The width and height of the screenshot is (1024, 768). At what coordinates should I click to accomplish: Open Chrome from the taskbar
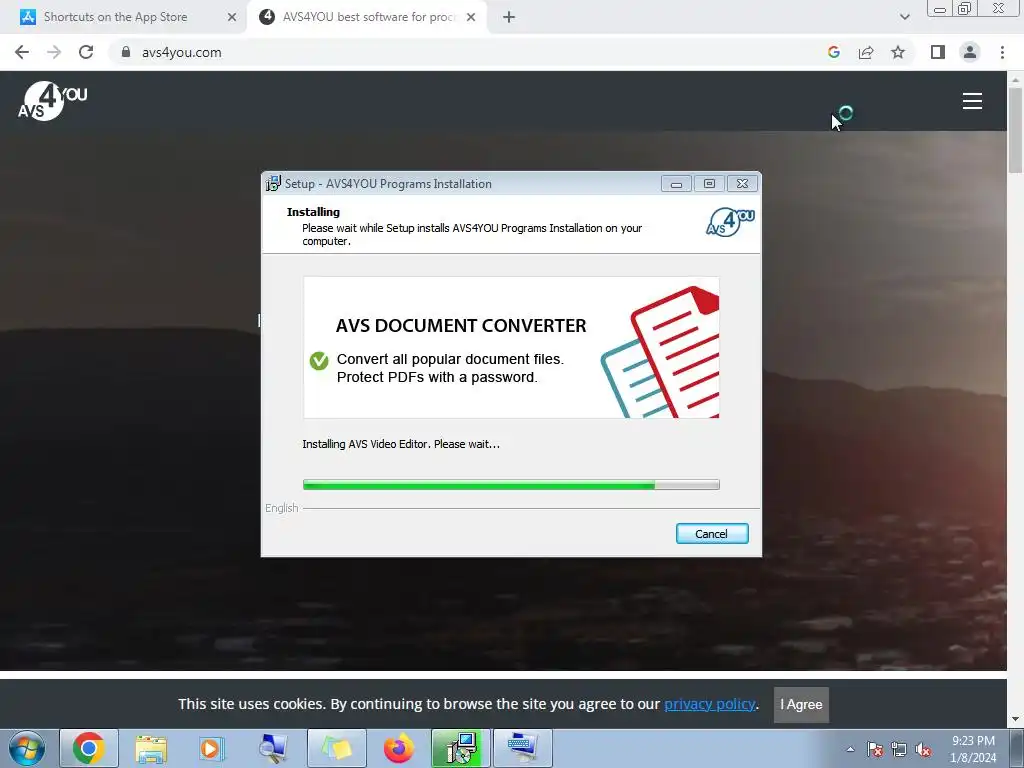(x=89, y=748)
